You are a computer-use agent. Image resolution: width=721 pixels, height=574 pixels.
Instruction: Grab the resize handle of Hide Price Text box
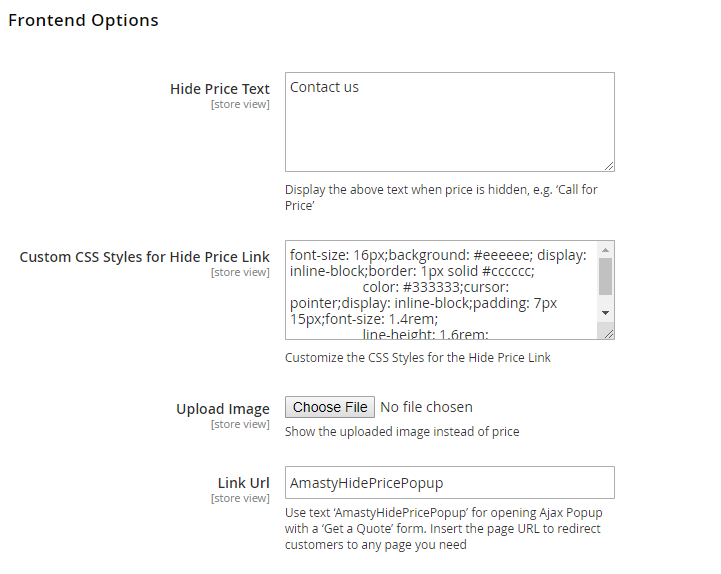609,166
